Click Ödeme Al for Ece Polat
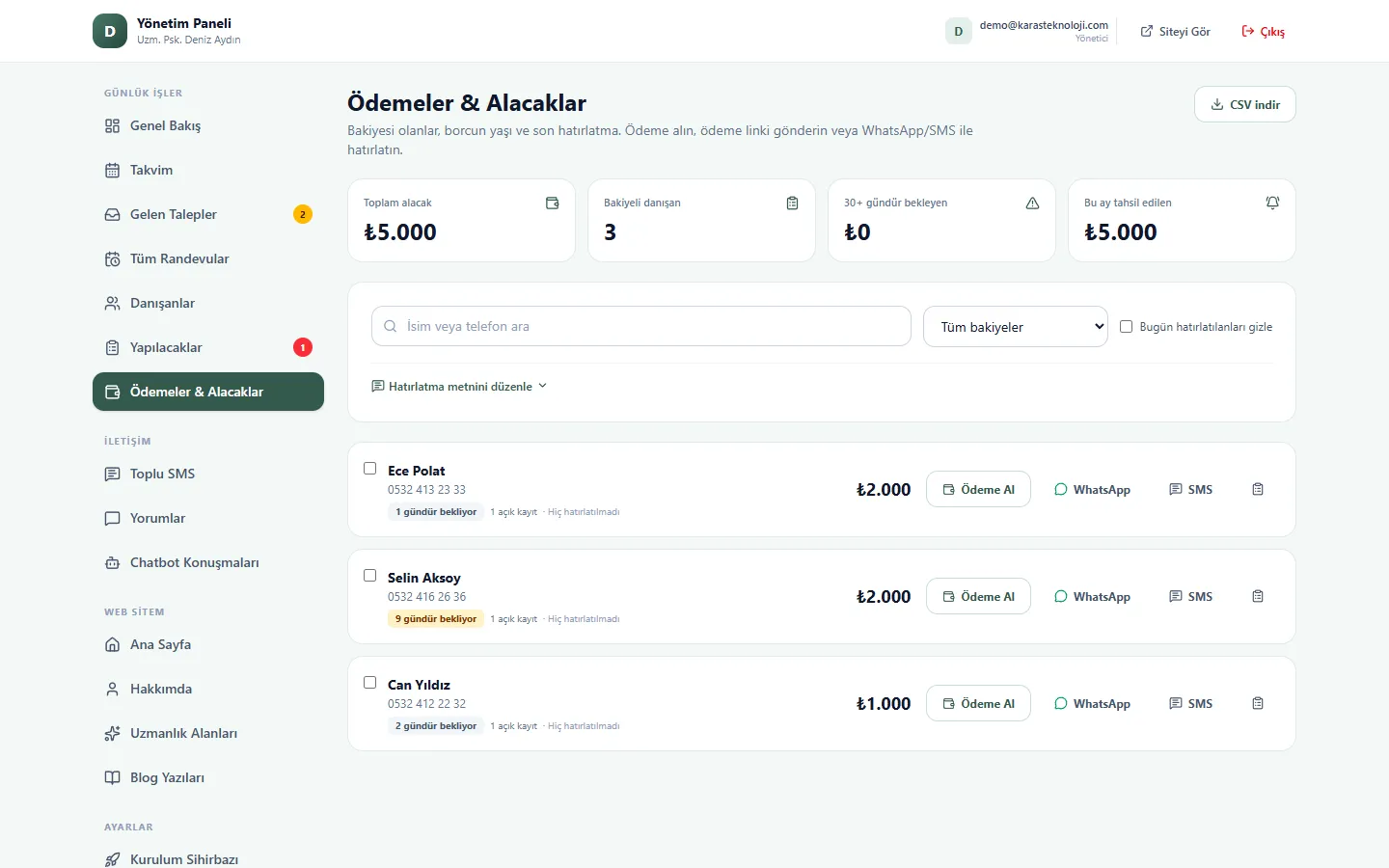Screen dimensions: 1389x868 978,490
